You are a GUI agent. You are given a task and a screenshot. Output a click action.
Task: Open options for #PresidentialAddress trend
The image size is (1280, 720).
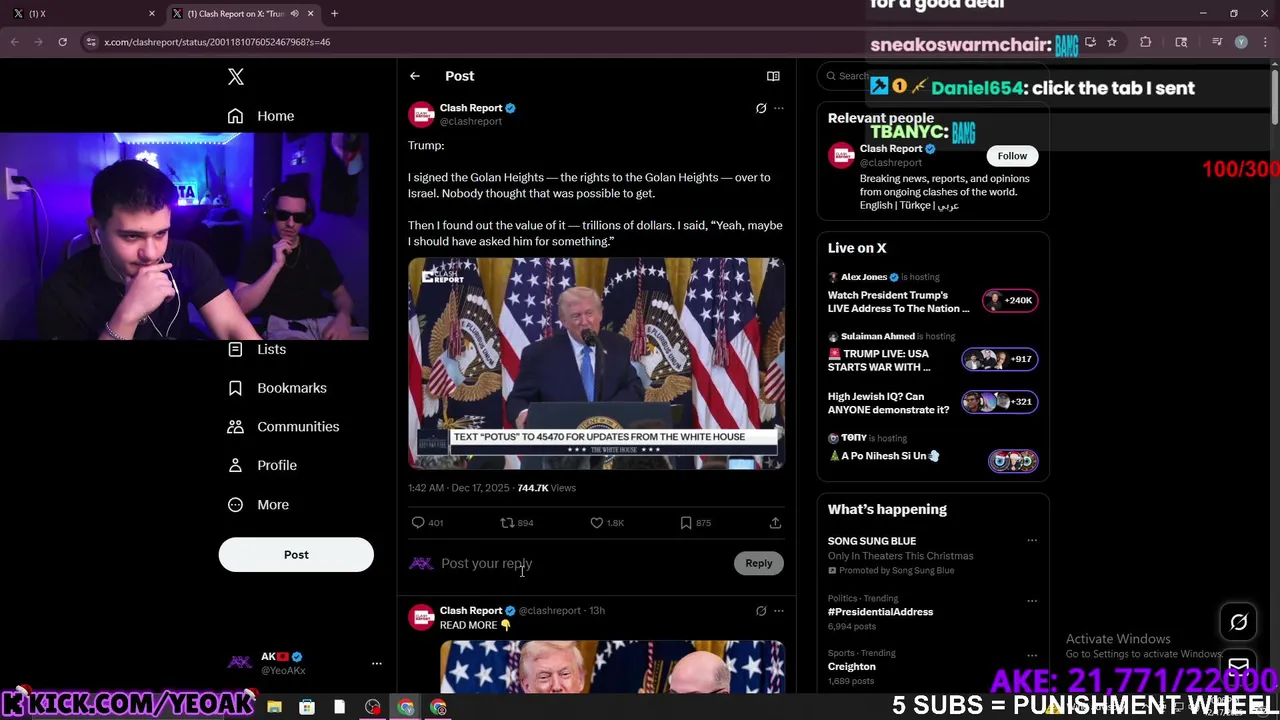(x=1032, y=600)
